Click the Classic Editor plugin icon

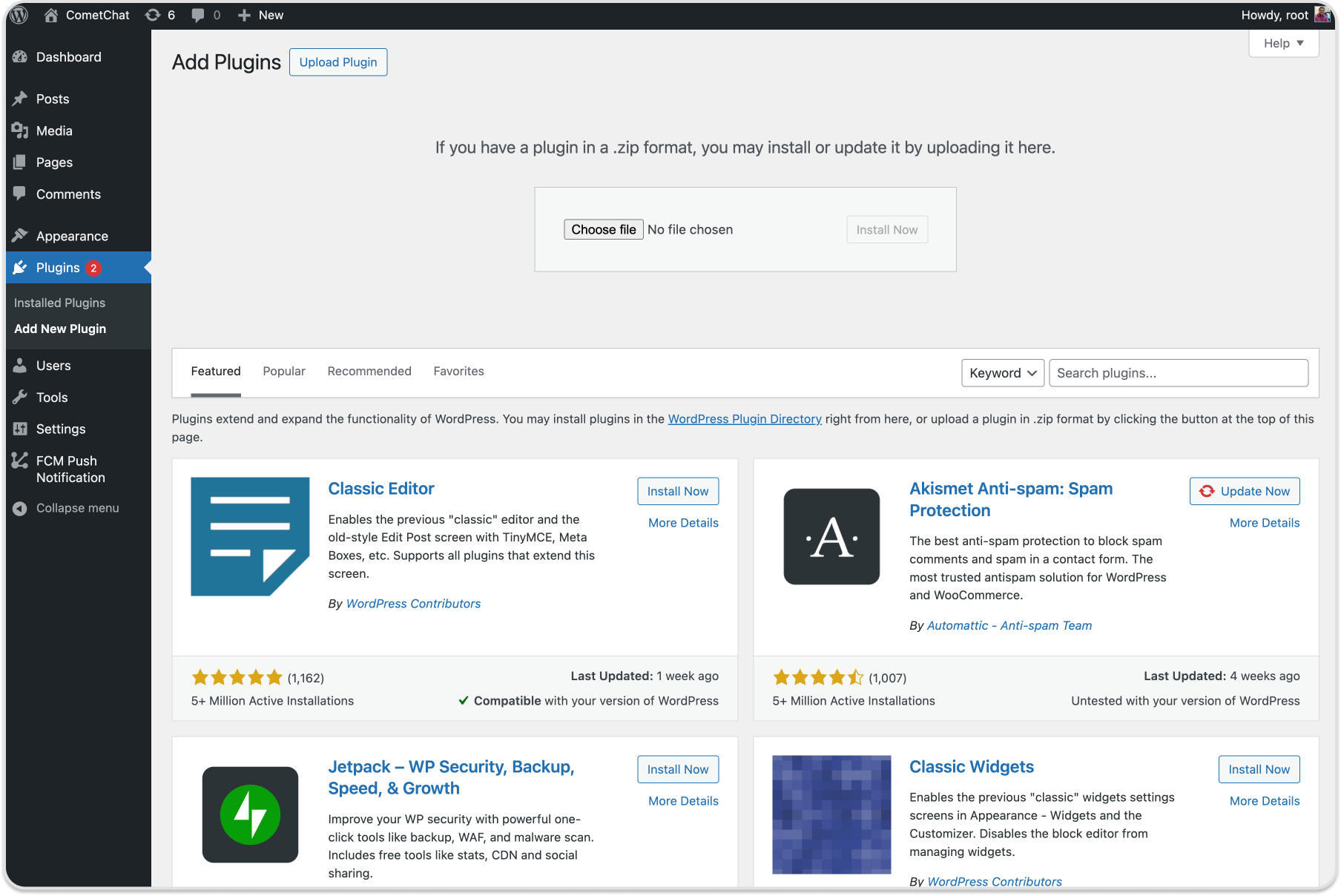pos(250,536)
